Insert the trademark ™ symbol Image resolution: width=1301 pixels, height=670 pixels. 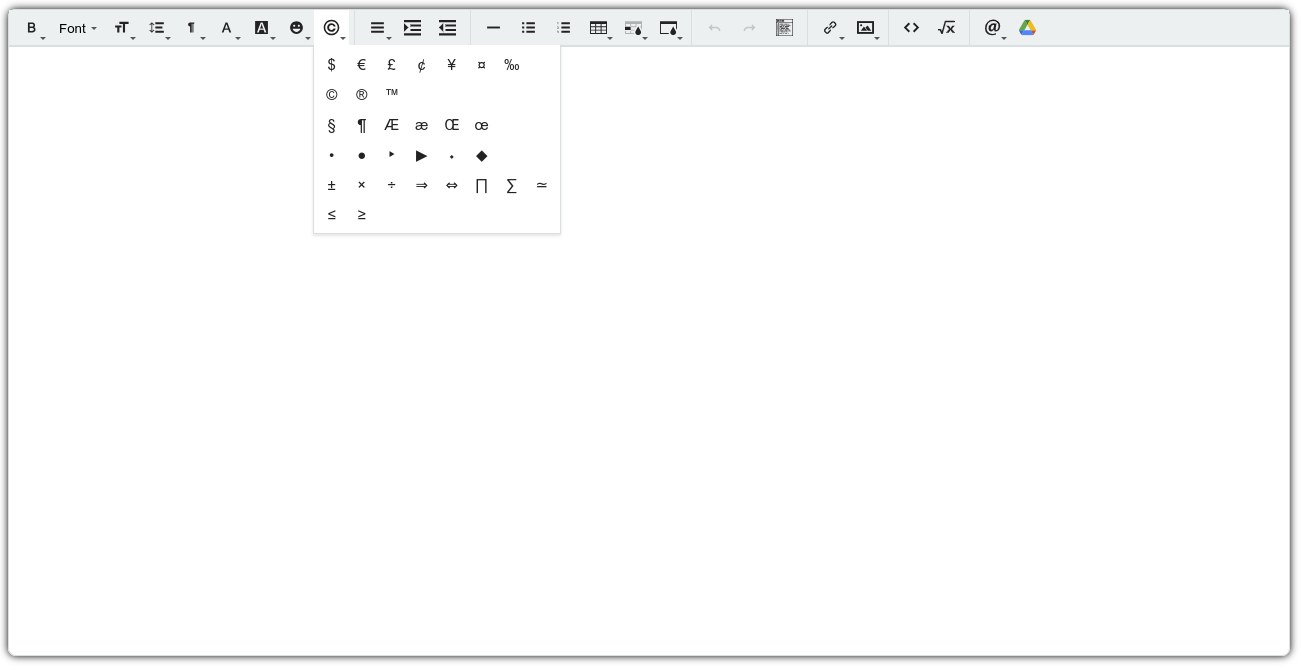(392, 95)
